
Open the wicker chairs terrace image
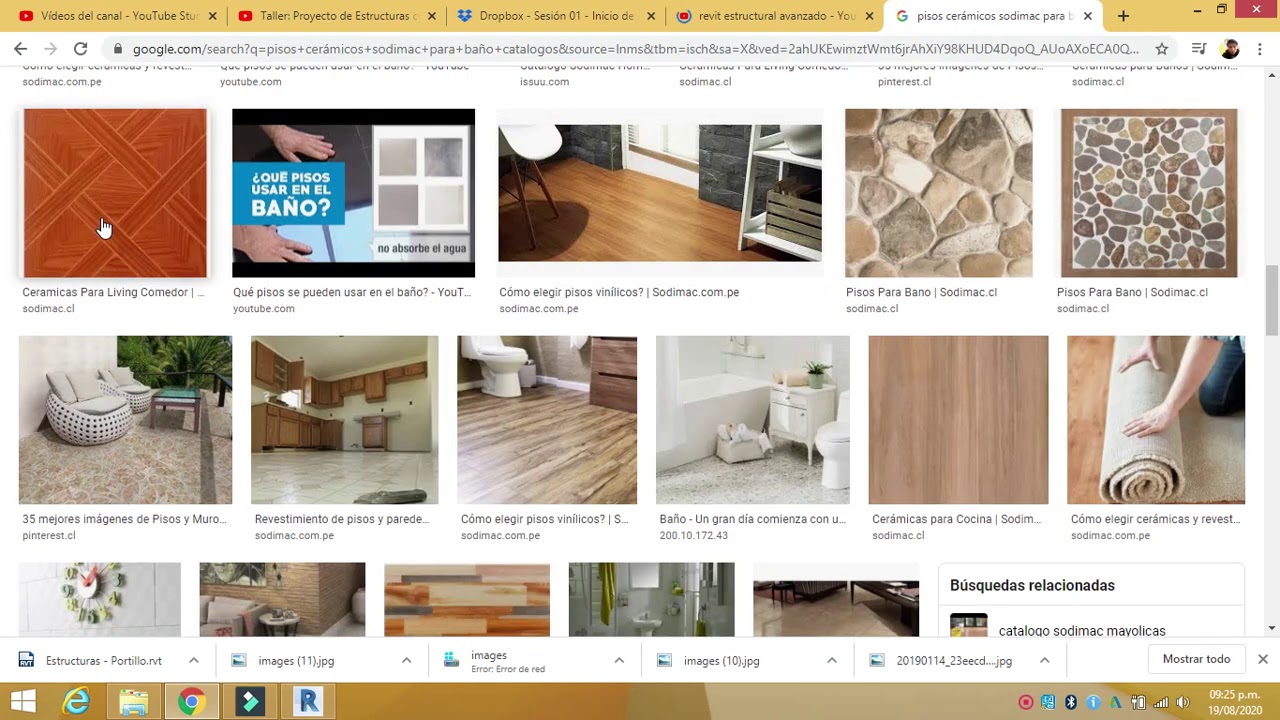tap(125, 420)
